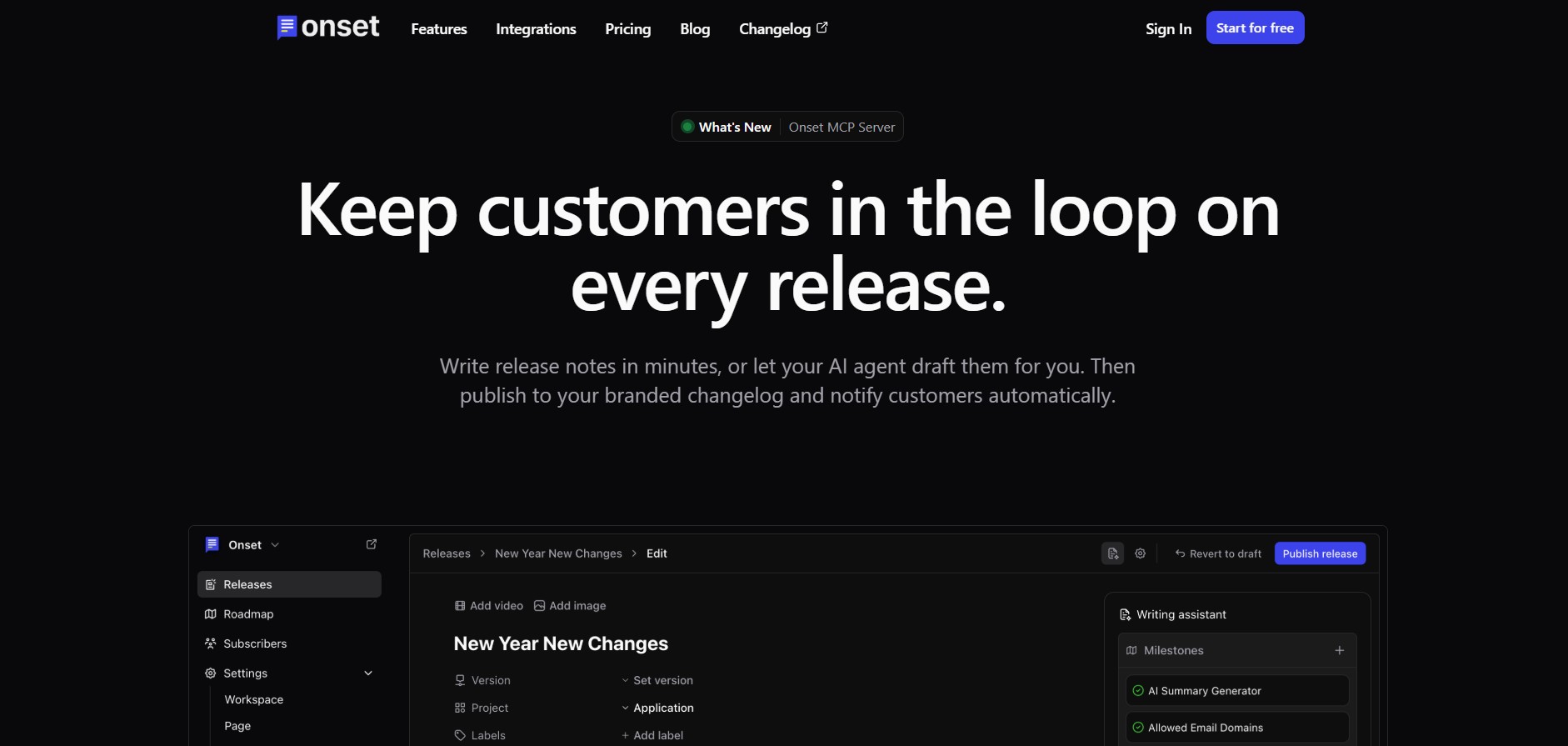Click the Subscribers people icon in sidebar
Image resolution: width=1568 pixels, height=746 pixels.
tap(211, 643)
